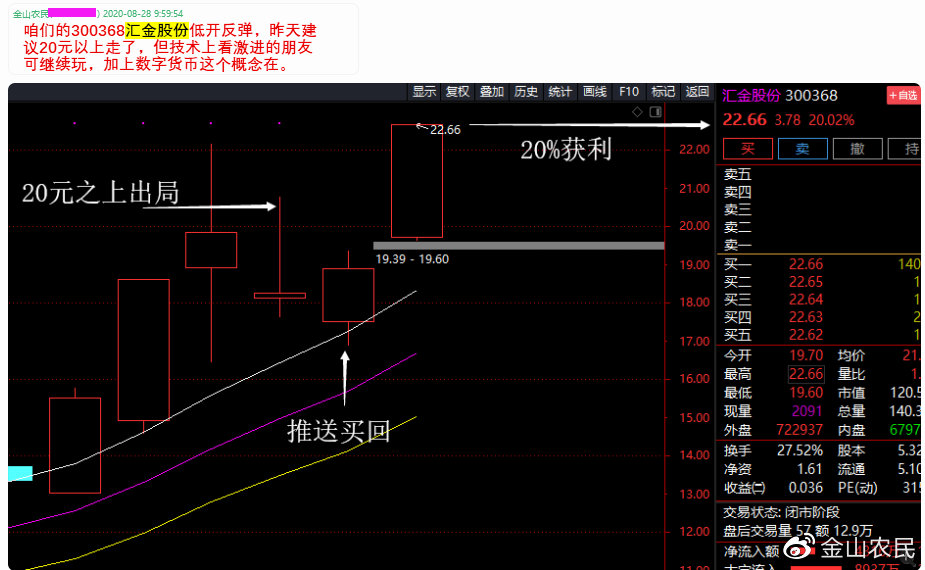Click the 显示 toolbar item

click(424, 92)
